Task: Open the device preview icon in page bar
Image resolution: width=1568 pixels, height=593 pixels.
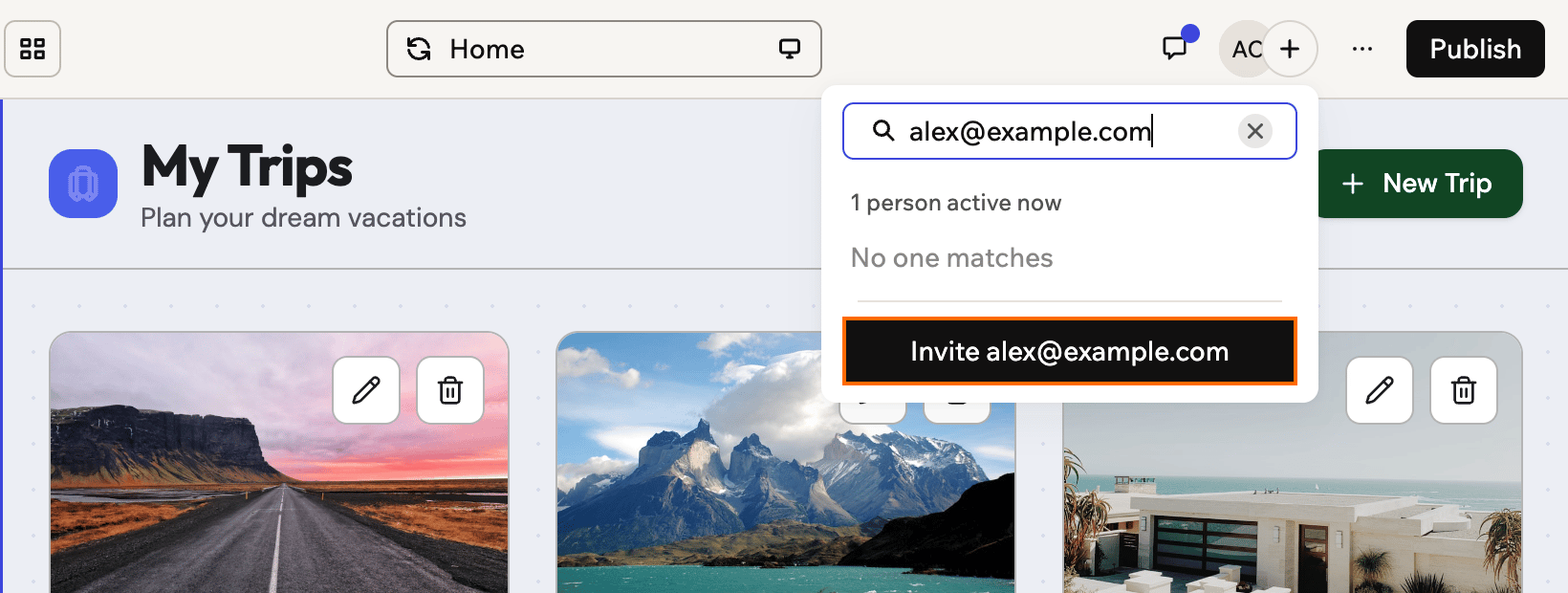Action: pos(790,49)
